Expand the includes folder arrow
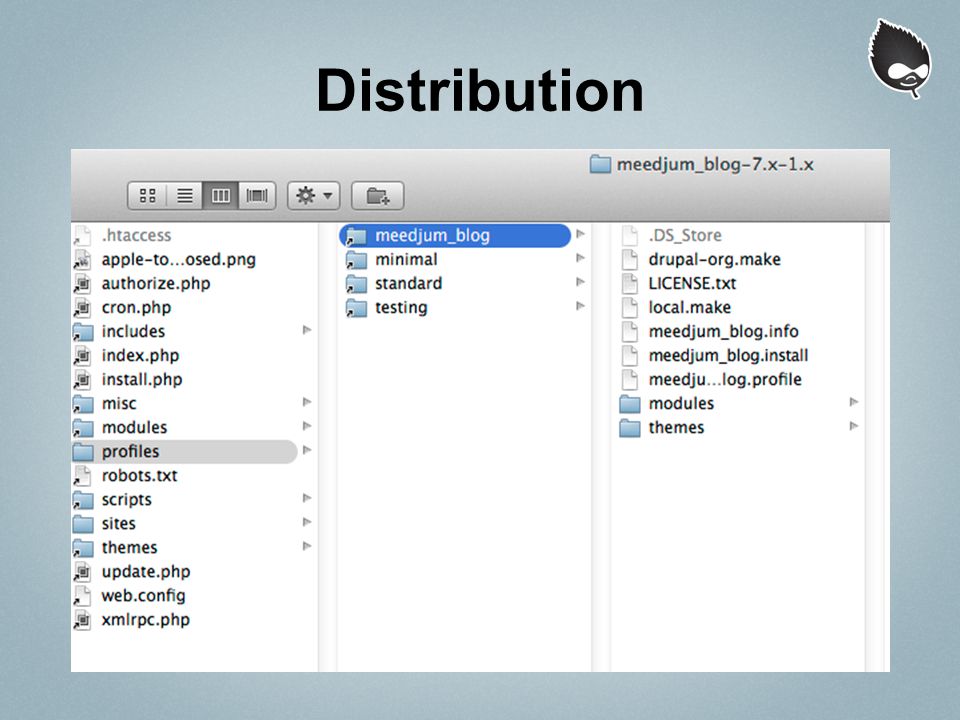This screenshot has width=960, height=720. point(307,331)
